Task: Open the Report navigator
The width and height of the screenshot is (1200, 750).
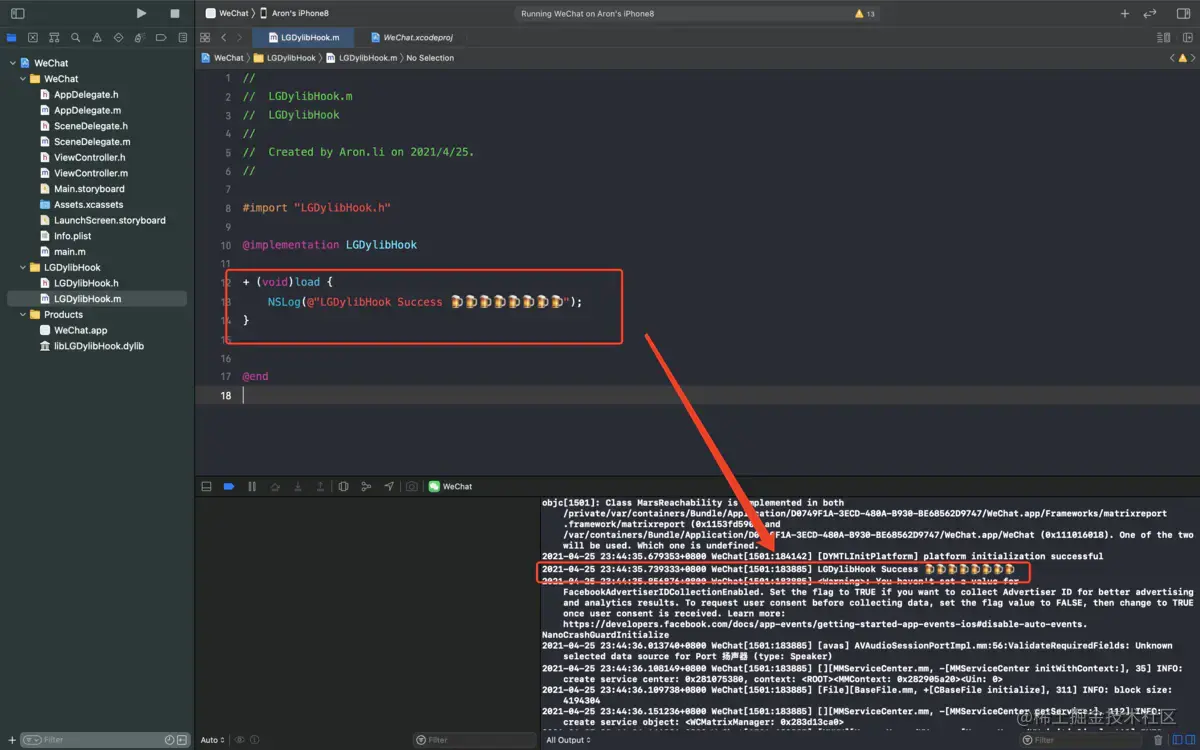Action: click(182, 37)
